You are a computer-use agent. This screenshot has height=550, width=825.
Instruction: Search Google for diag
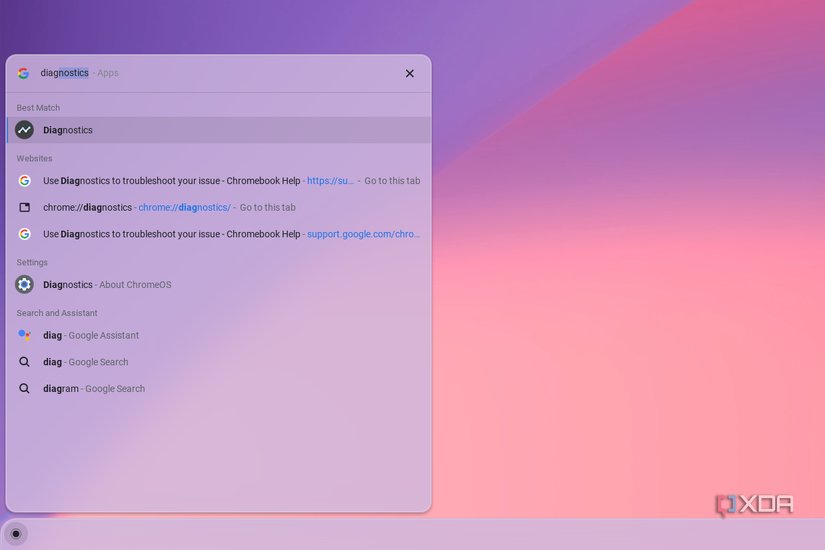point(219,362)
